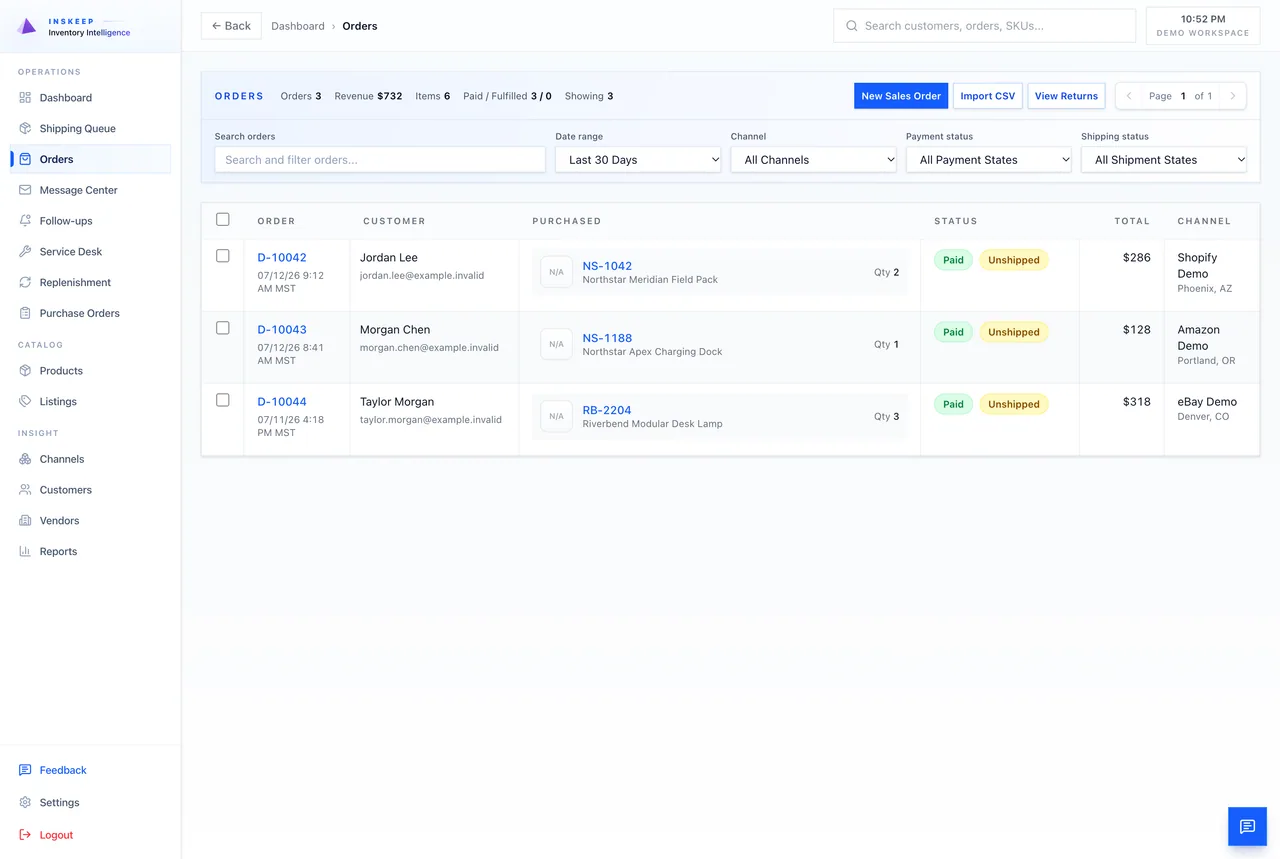
Task: Click the $318 total cell
Action: (1136, 401)
